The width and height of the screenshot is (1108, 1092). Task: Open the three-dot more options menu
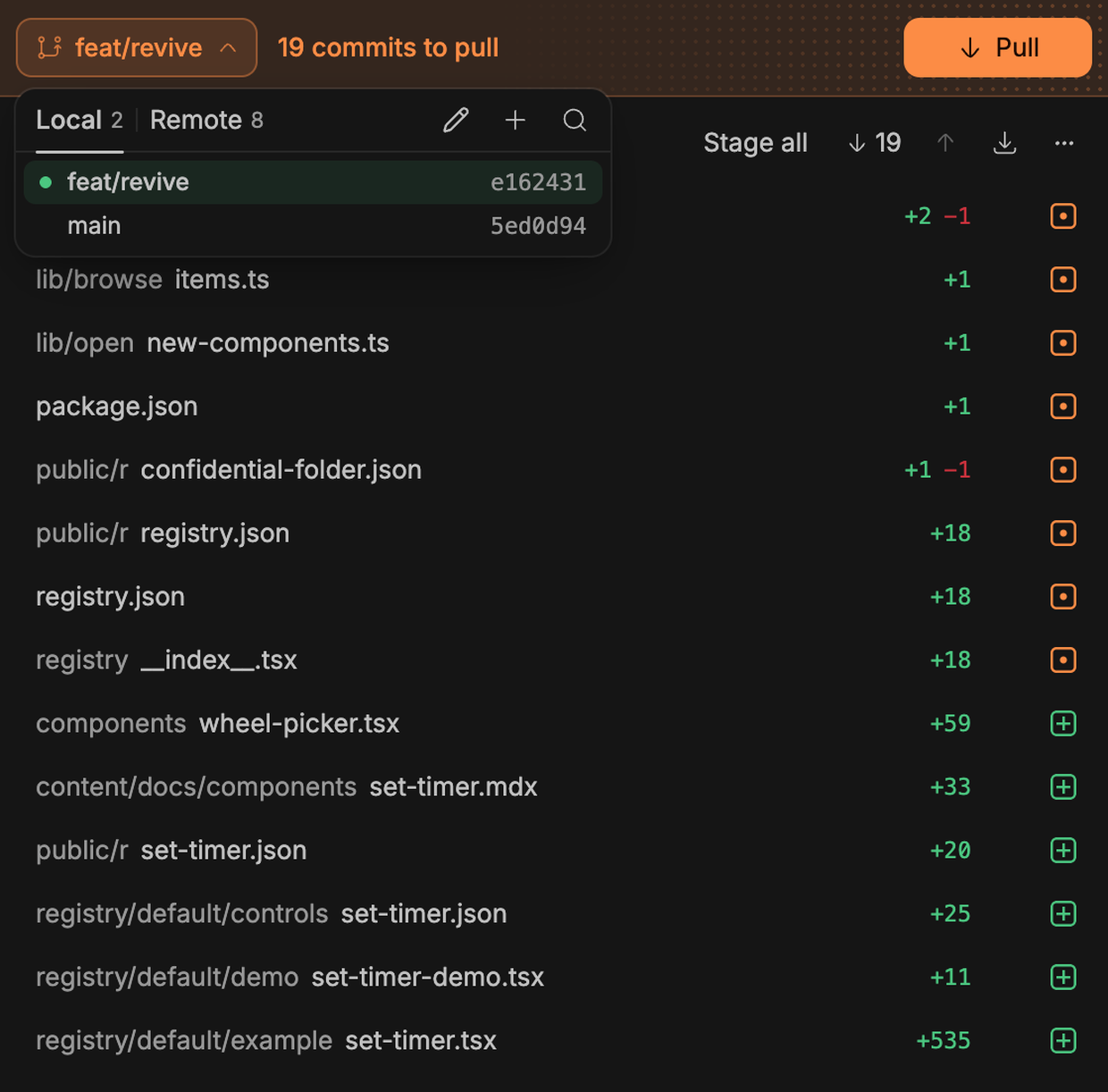pos(1063,143)
